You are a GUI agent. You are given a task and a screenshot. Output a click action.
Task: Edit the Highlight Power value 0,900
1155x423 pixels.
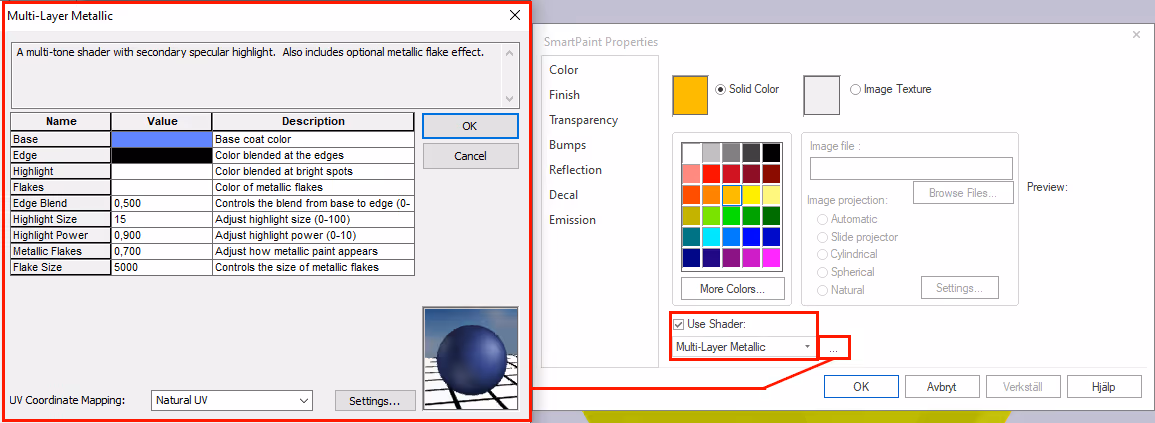point(161,235)
